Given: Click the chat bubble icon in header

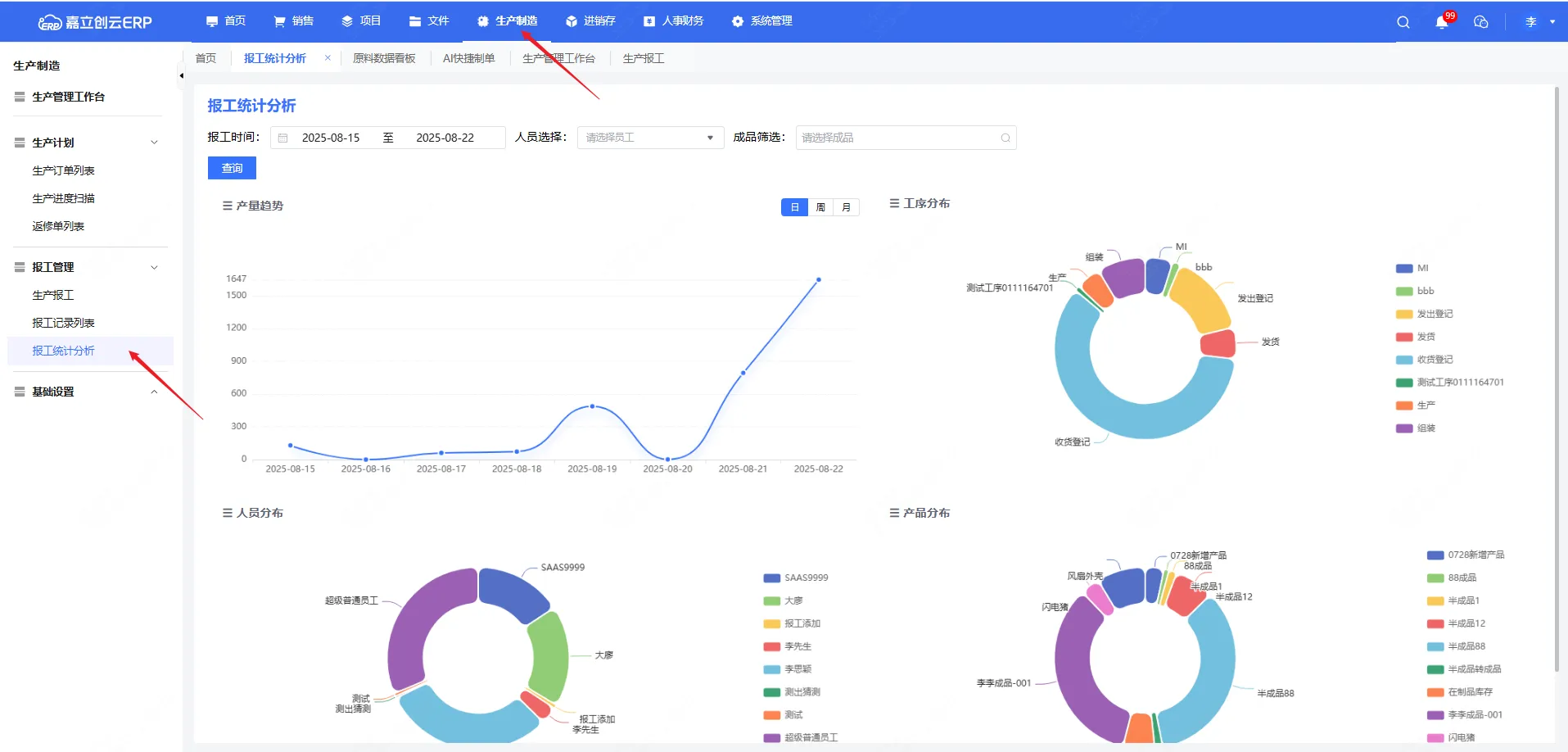Looking at the screenshot, I should coord(1480,22).
